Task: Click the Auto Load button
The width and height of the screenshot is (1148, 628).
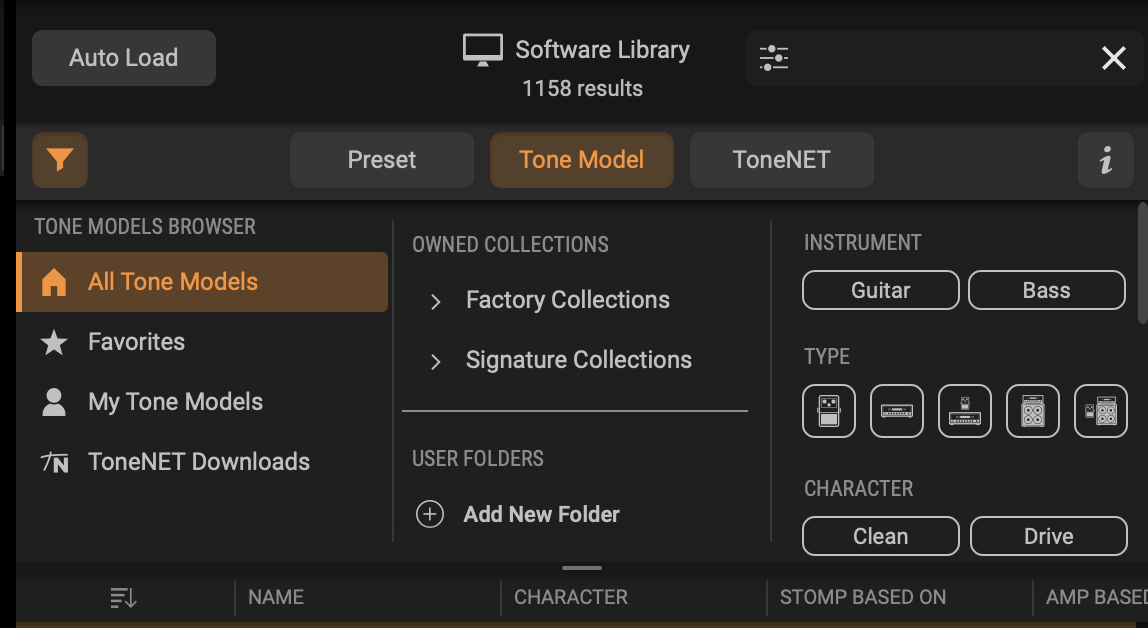Action: tap(124, 58)
